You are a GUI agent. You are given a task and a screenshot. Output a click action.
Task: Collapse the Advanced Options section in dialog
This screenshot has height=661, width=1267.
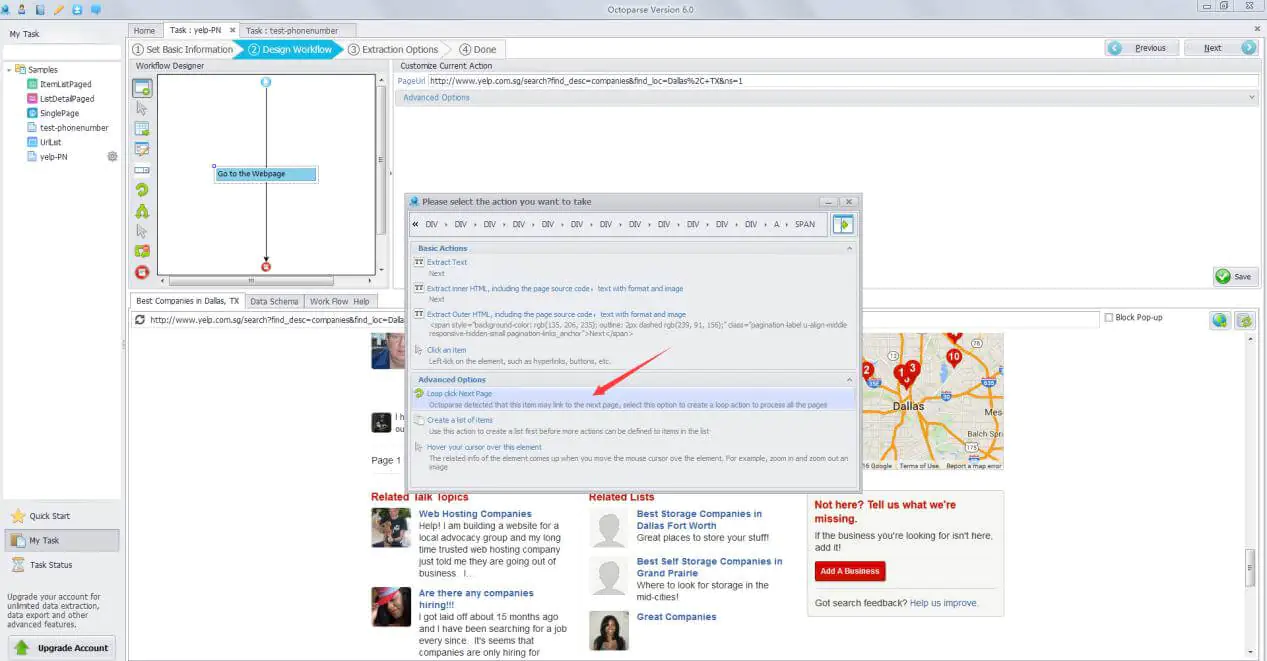coord(850,380)
